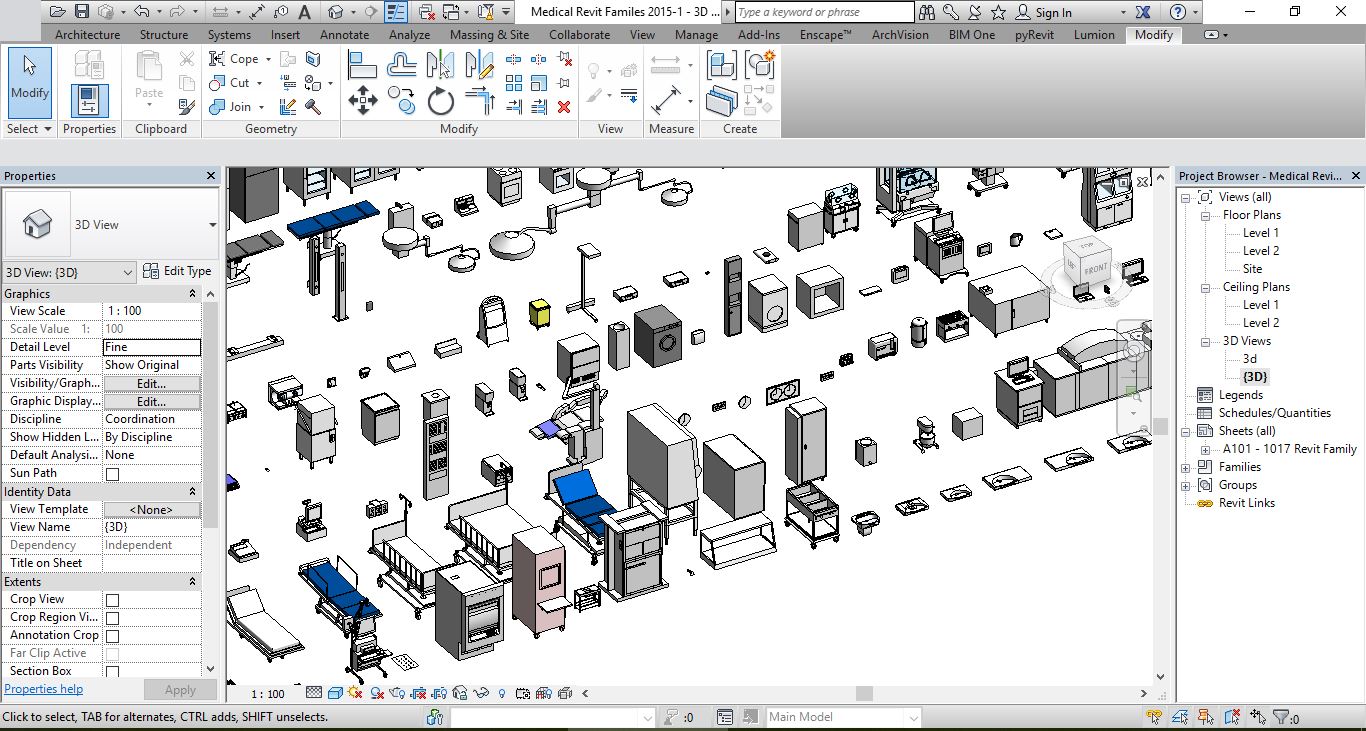Expand the Families node in Project Browser
The height and width of the screenshot is (731, 1366).
pos(1186,467)
